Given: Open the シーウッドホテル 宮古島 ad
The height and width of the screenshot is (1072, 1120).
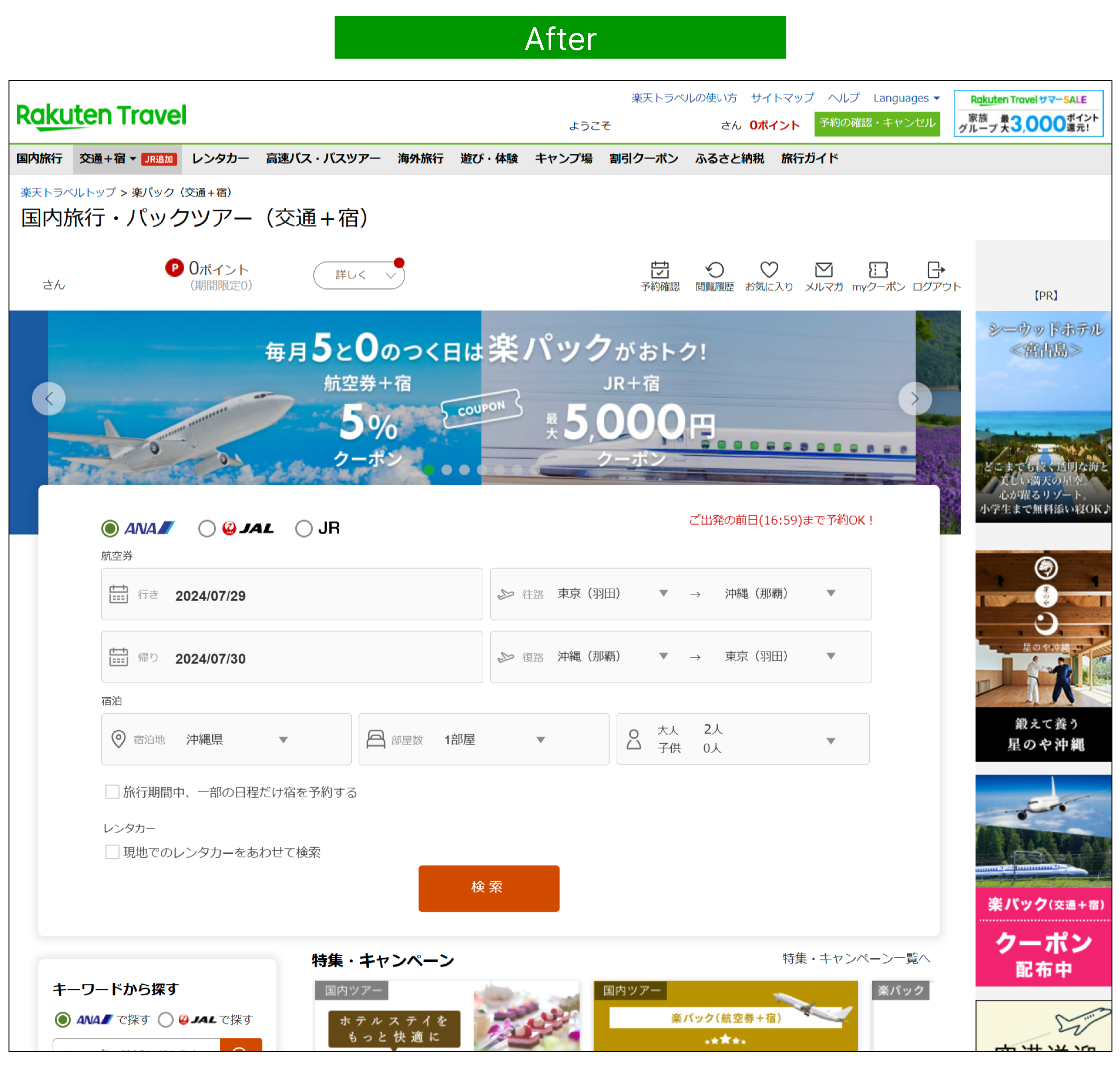Looking at the screenshot, I should point(1043,416).
